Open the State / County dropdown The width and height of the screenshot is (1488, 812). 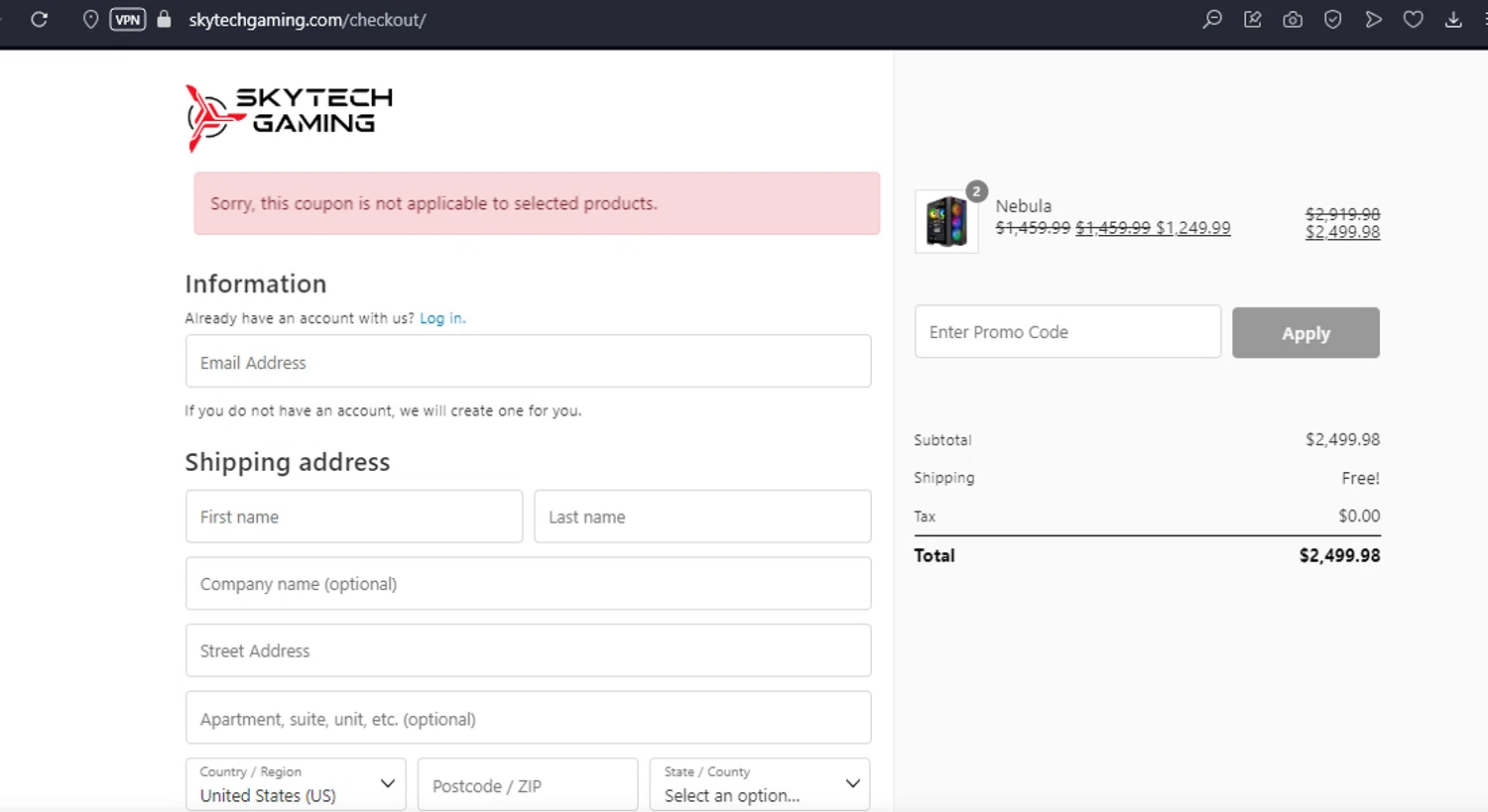760,784
